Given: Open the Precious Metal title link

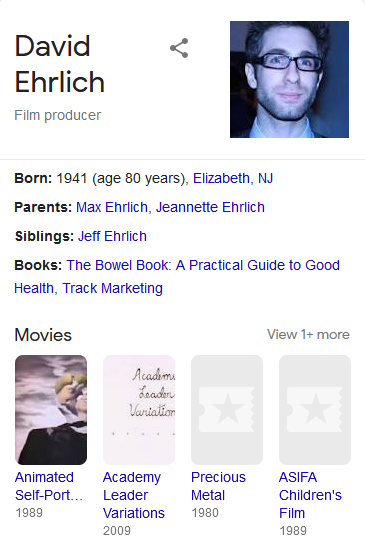Looking at the screenshot, I should pyautogui.click(x=218, y=486).
